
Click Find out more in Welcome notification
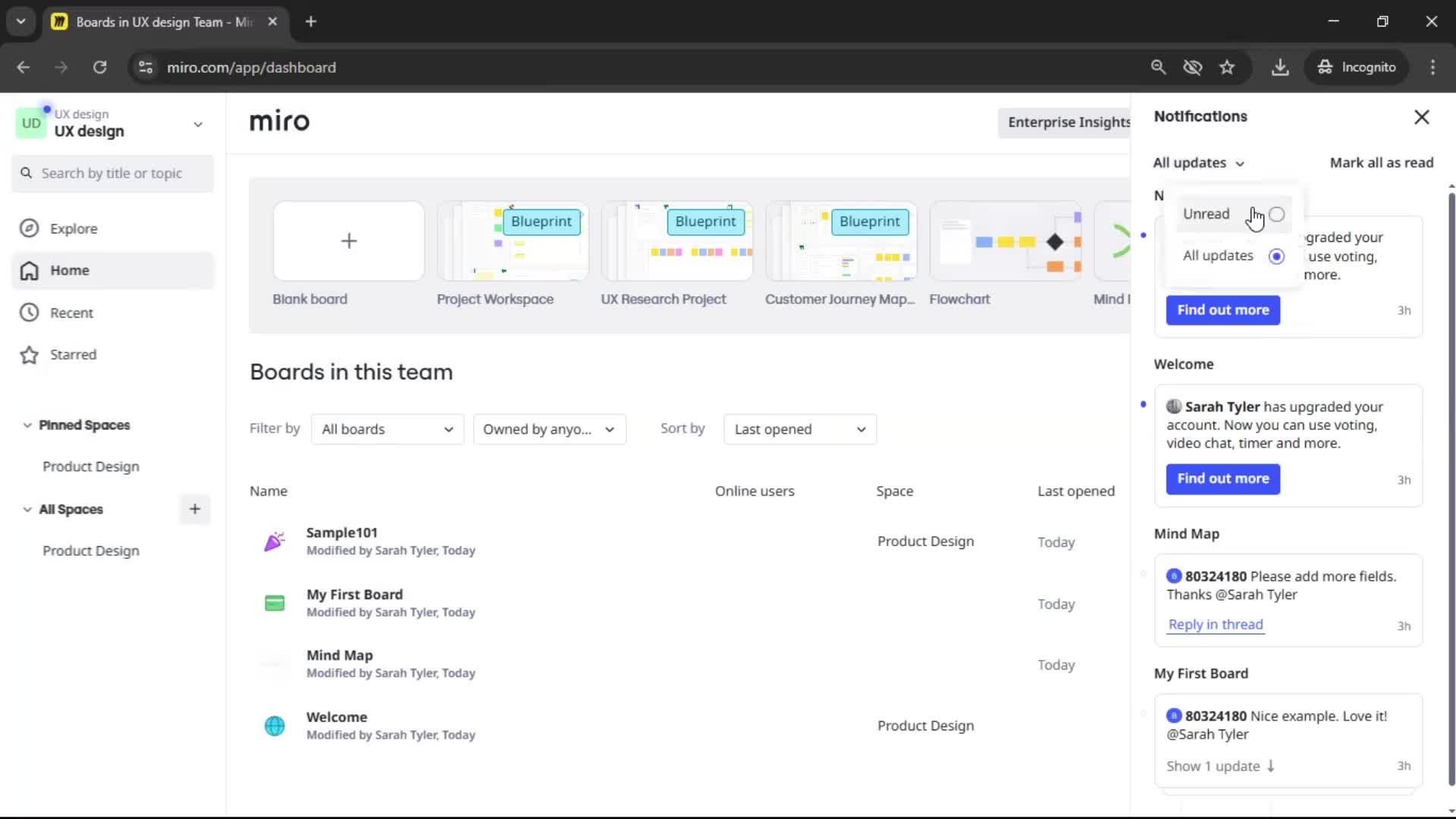point(1222,479)
